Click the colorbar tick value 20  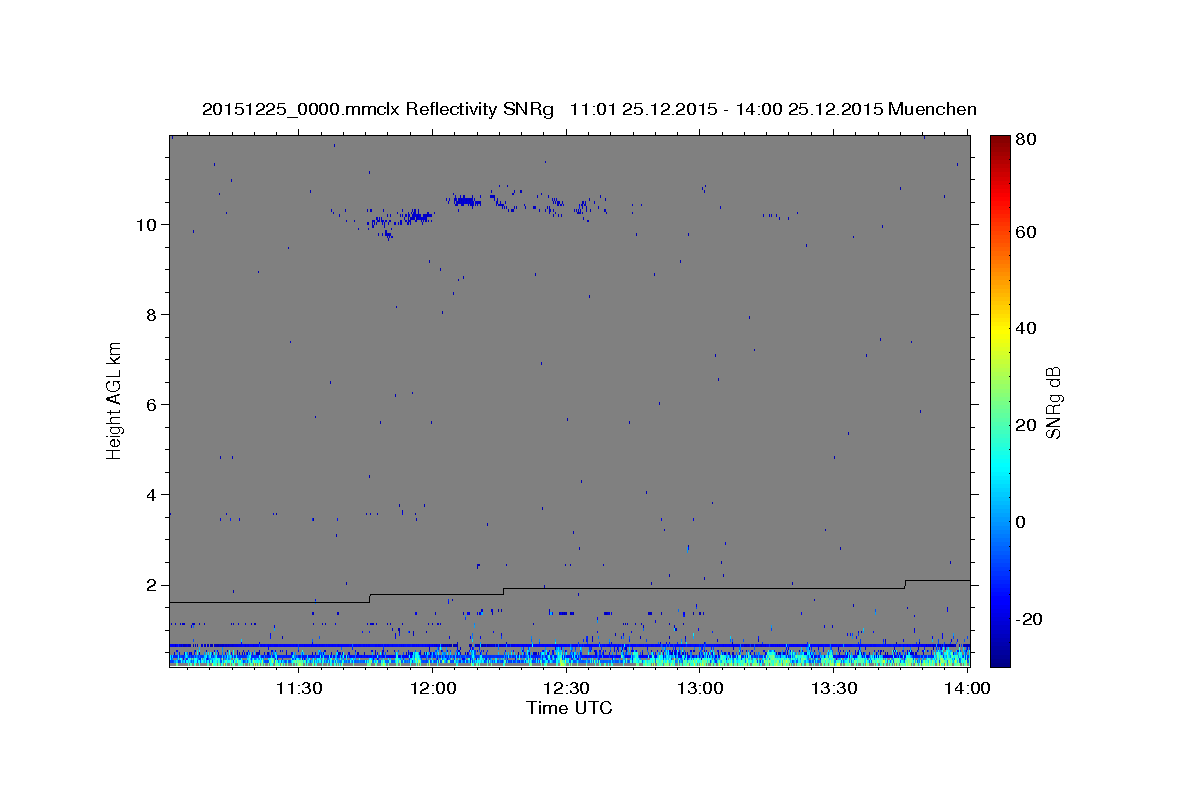point(1025,425)
